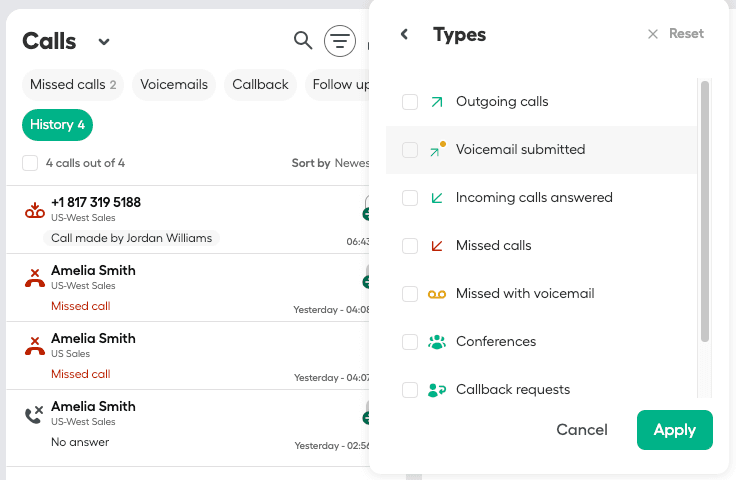Go back using Types panel arrow
The width and height of the screenshot is (736, 480).
(404, 35)
